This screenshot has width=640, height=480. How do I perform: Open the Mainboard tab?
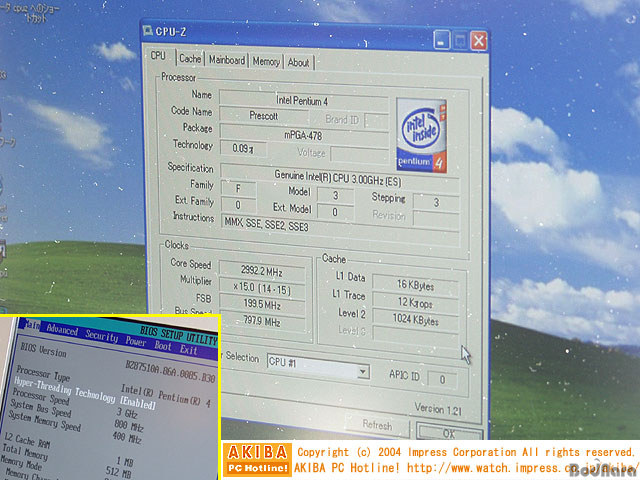pos(227,60)
